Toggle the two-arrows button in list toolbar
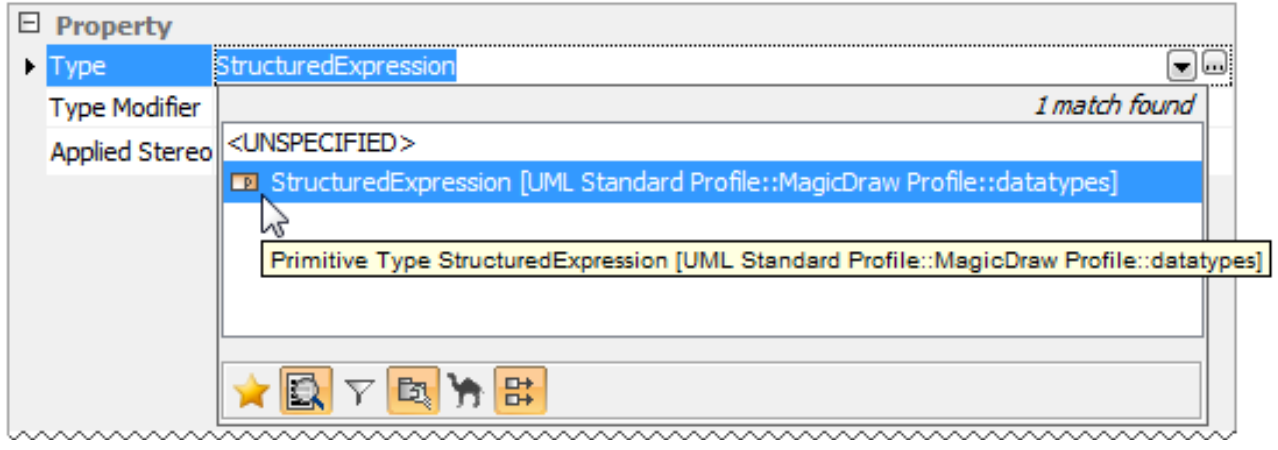This screenshot has height=450, width=1278. [520, 392]
